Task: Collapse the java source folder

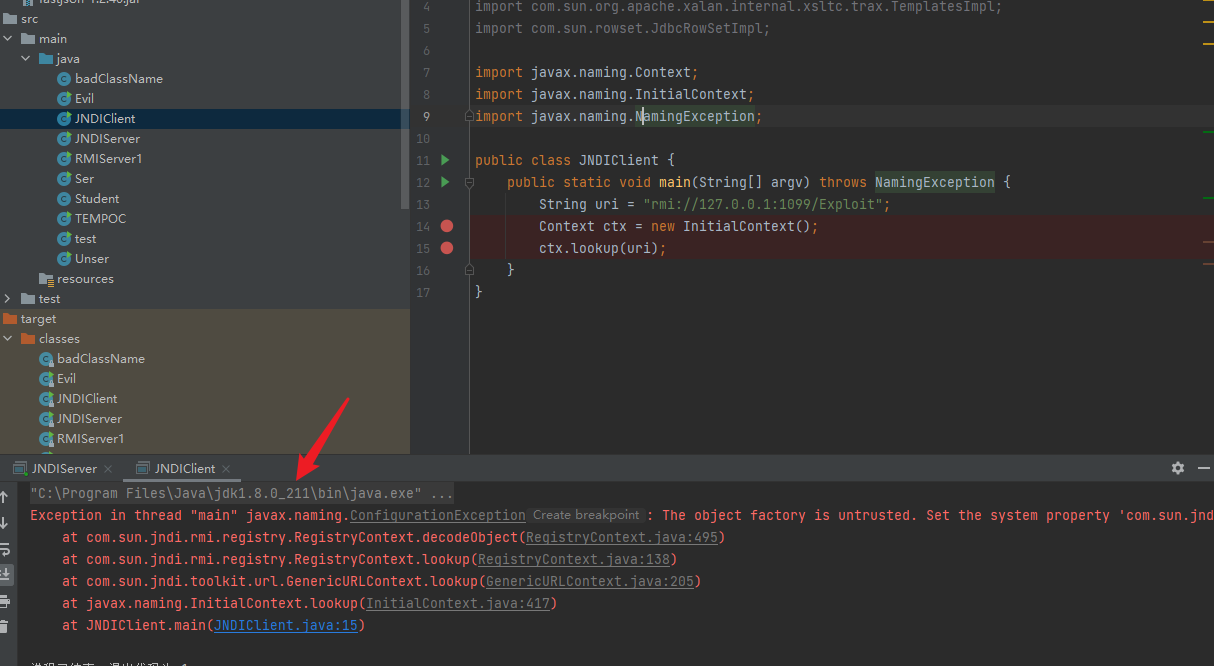Action: coord(26,58)
